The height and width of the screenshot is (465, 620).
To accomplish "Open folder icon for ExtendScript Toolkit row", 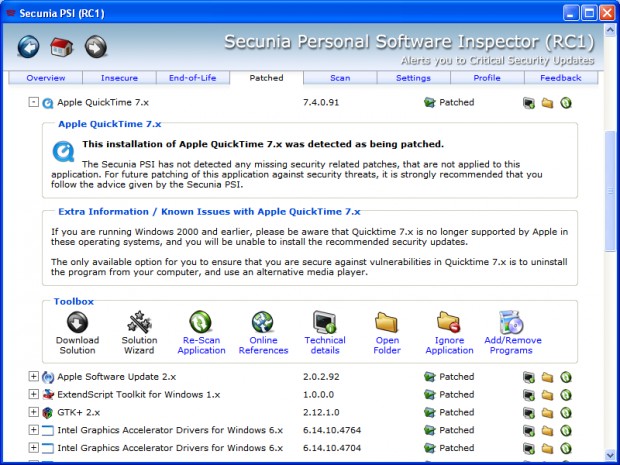I will [x=547, y=395].
